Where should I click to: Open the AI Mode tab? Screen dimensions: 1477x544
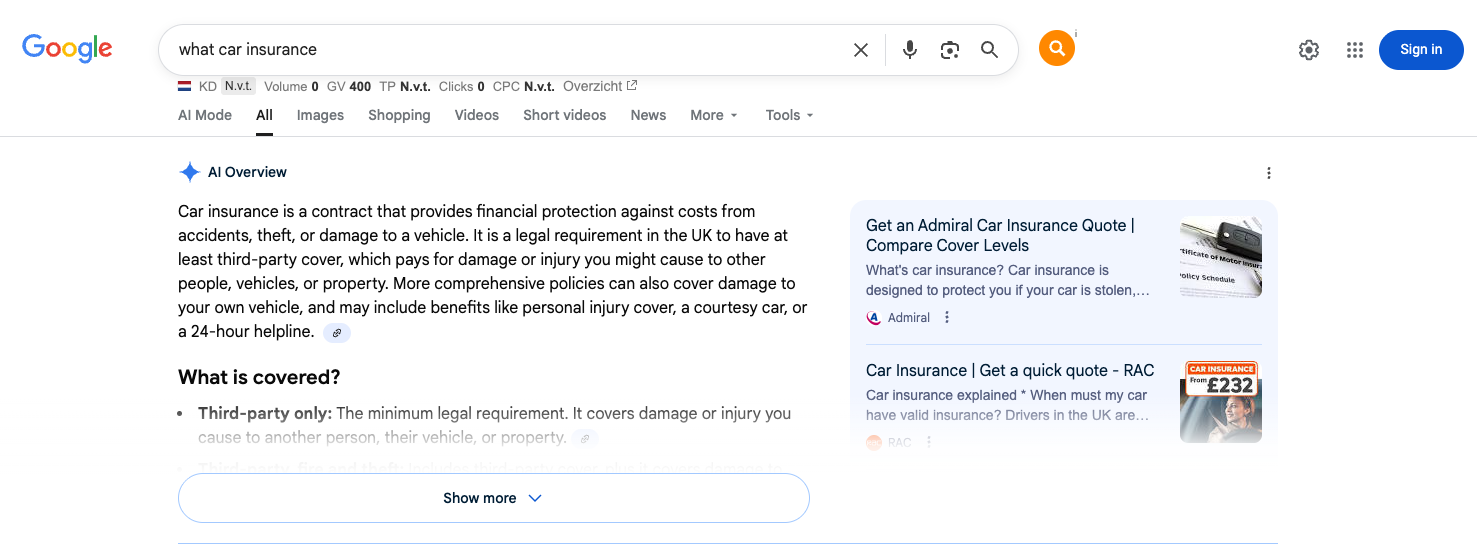(x=205, y=115)
